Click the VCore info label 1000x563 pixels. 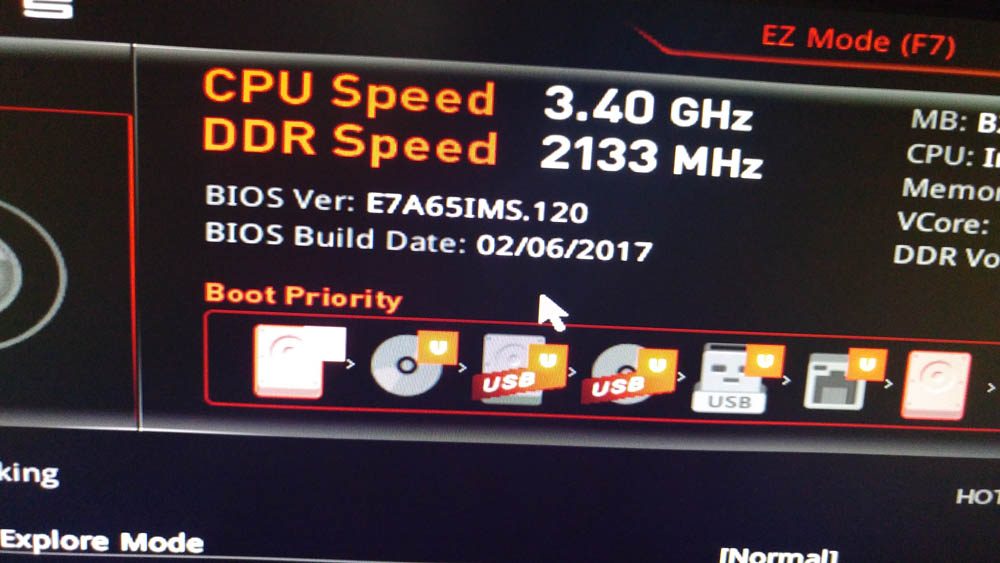pos(943,223)
